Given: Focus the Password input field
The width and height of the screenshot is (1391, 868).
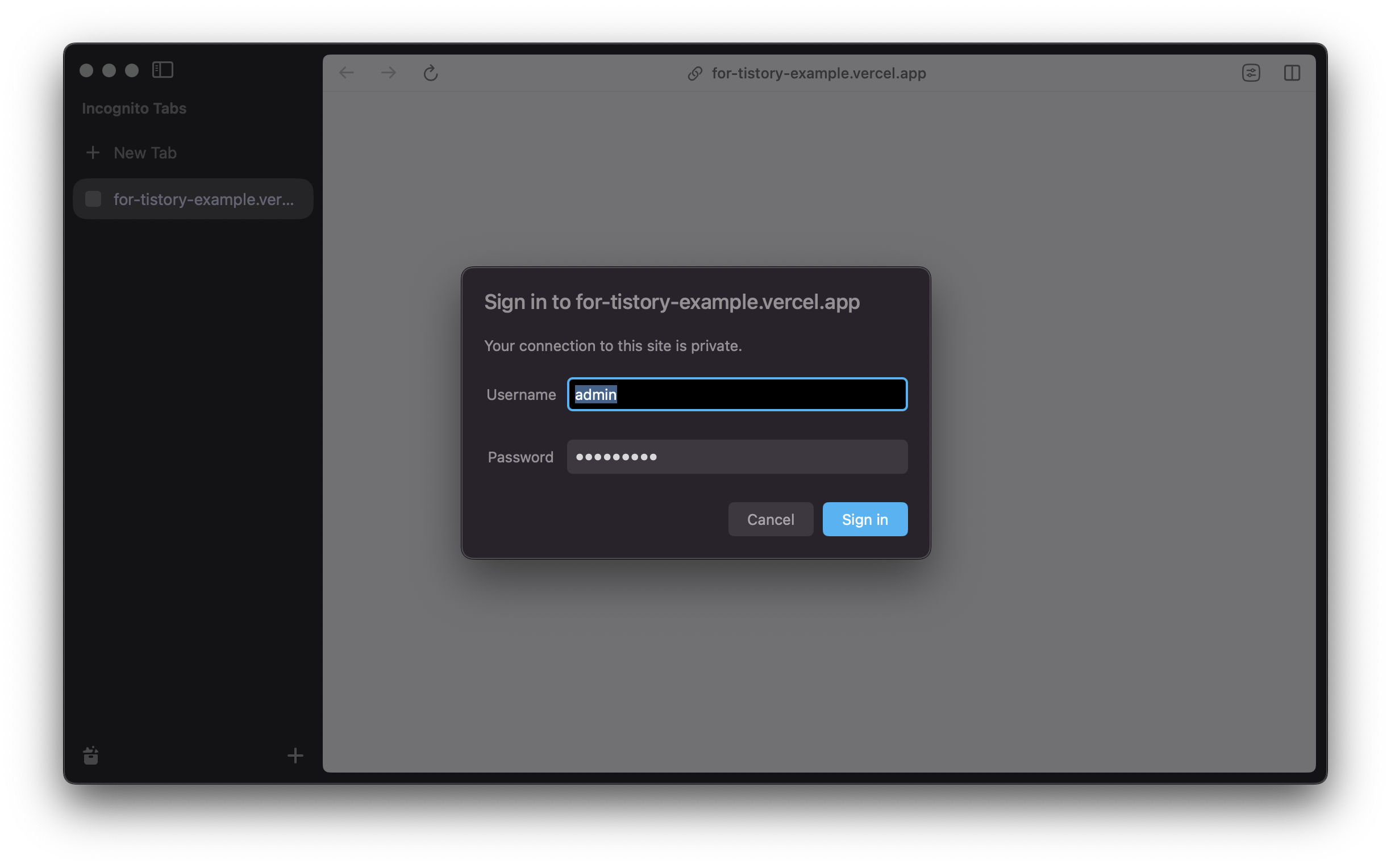Looking at the screenshot, I should (x=737, y=457).
